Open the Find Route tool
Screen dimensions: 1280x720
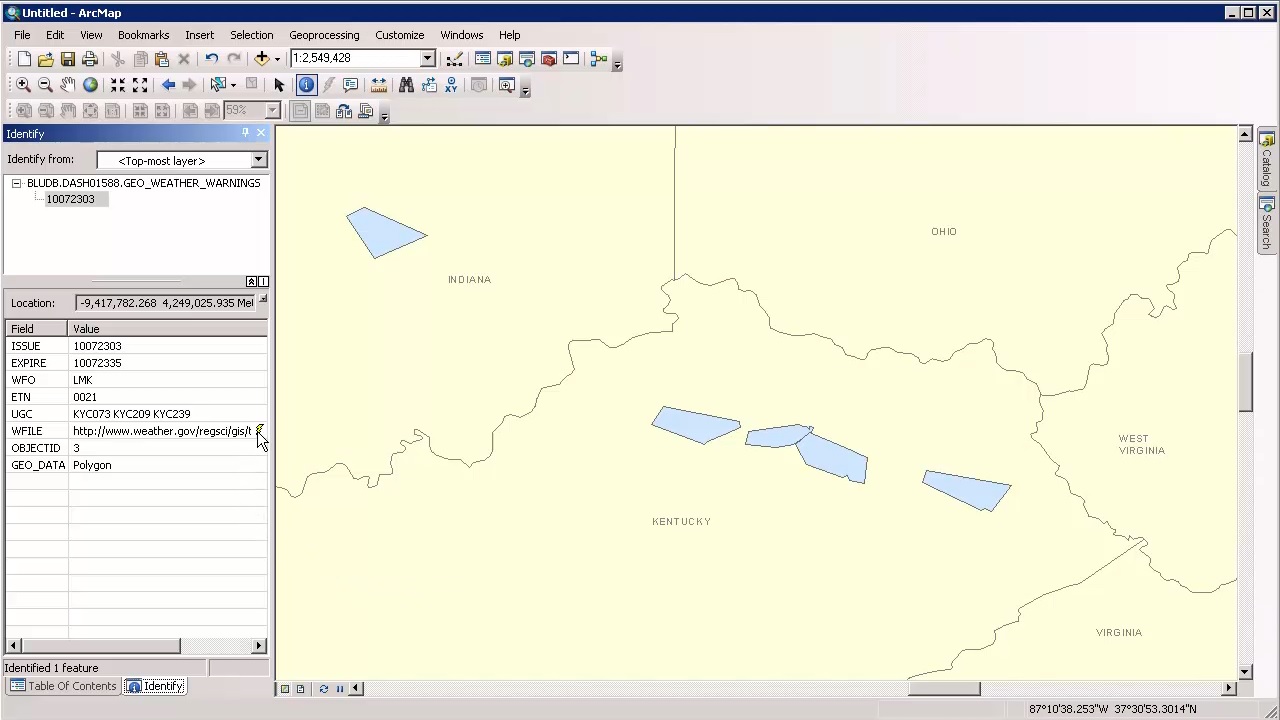429,85
